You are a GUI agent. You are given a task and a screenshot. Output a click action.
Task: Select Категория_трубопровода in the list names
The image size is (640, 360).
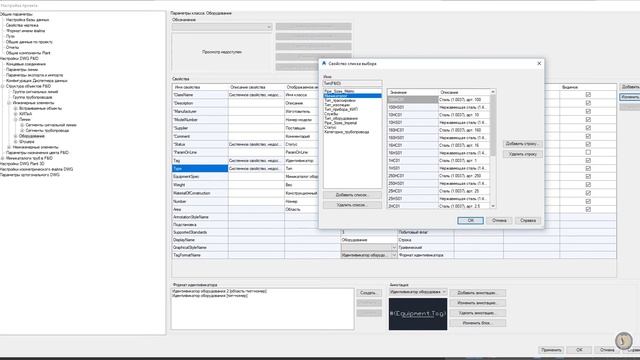pyautogui.click(x=346, y=132)
